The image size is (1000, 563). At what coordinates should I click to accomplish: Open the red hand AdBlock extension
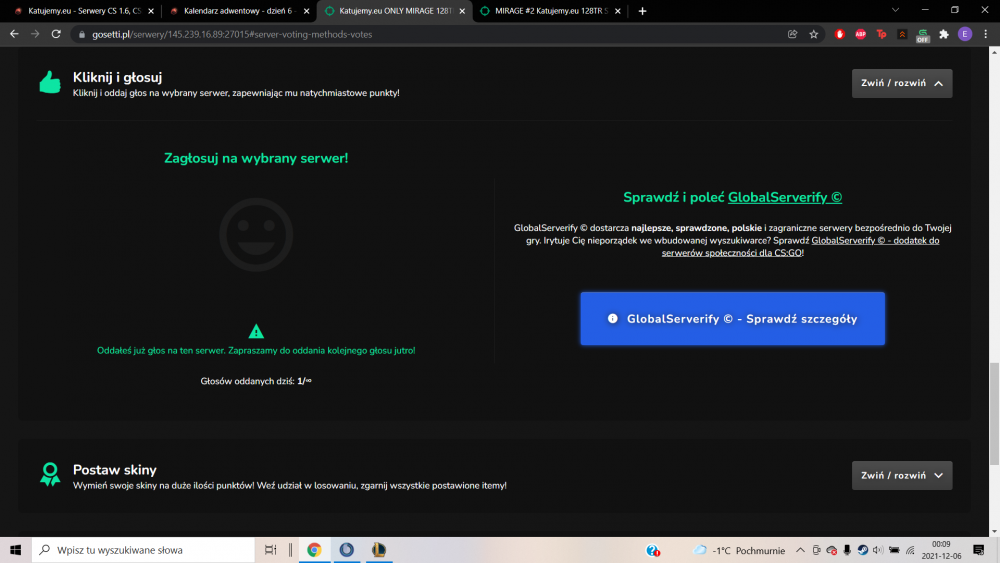839,34
